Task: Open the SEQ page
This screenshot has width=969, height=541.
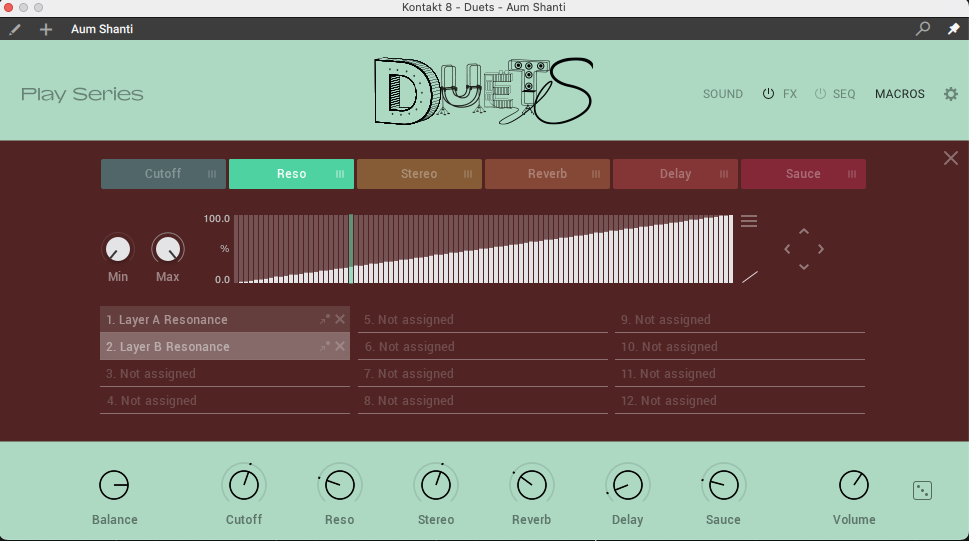Action: [x=844, y=94]
